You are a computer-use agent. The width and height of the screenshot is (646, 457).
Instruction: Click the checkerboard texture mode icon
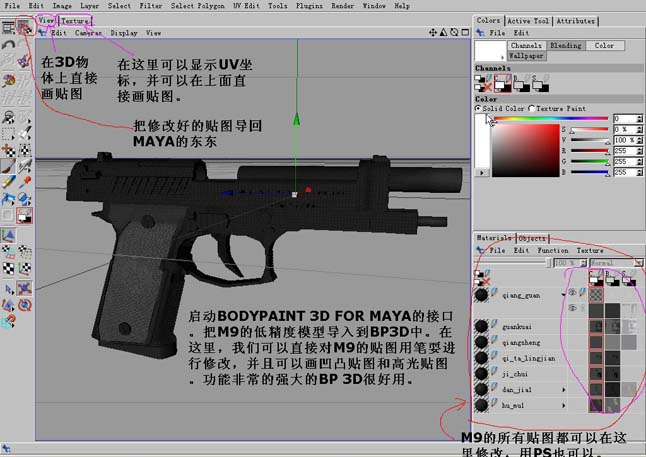point(8,269)
